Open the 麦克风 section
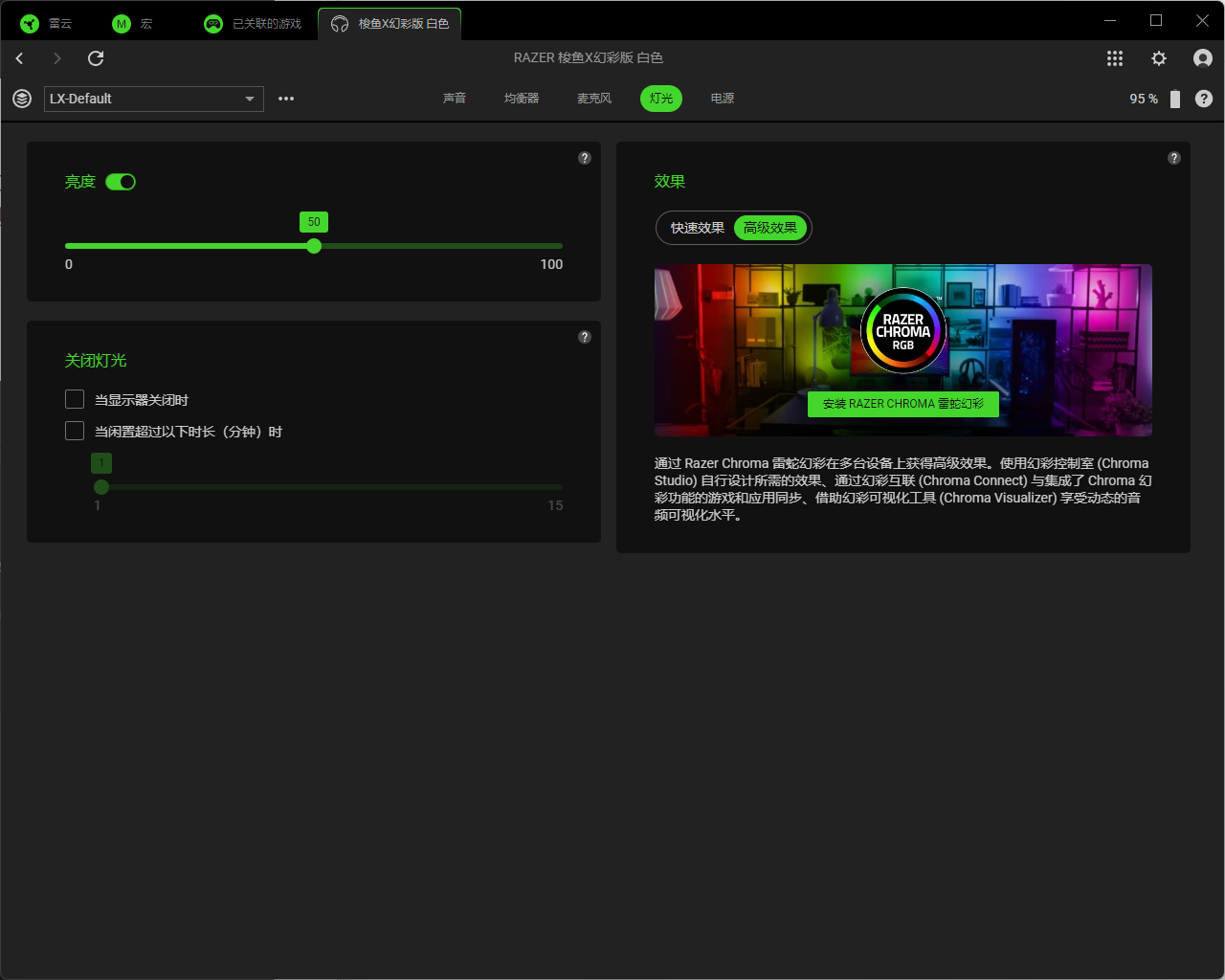Image resolution: width=1225 pixels, height=980 pixels. pos(594,99)
